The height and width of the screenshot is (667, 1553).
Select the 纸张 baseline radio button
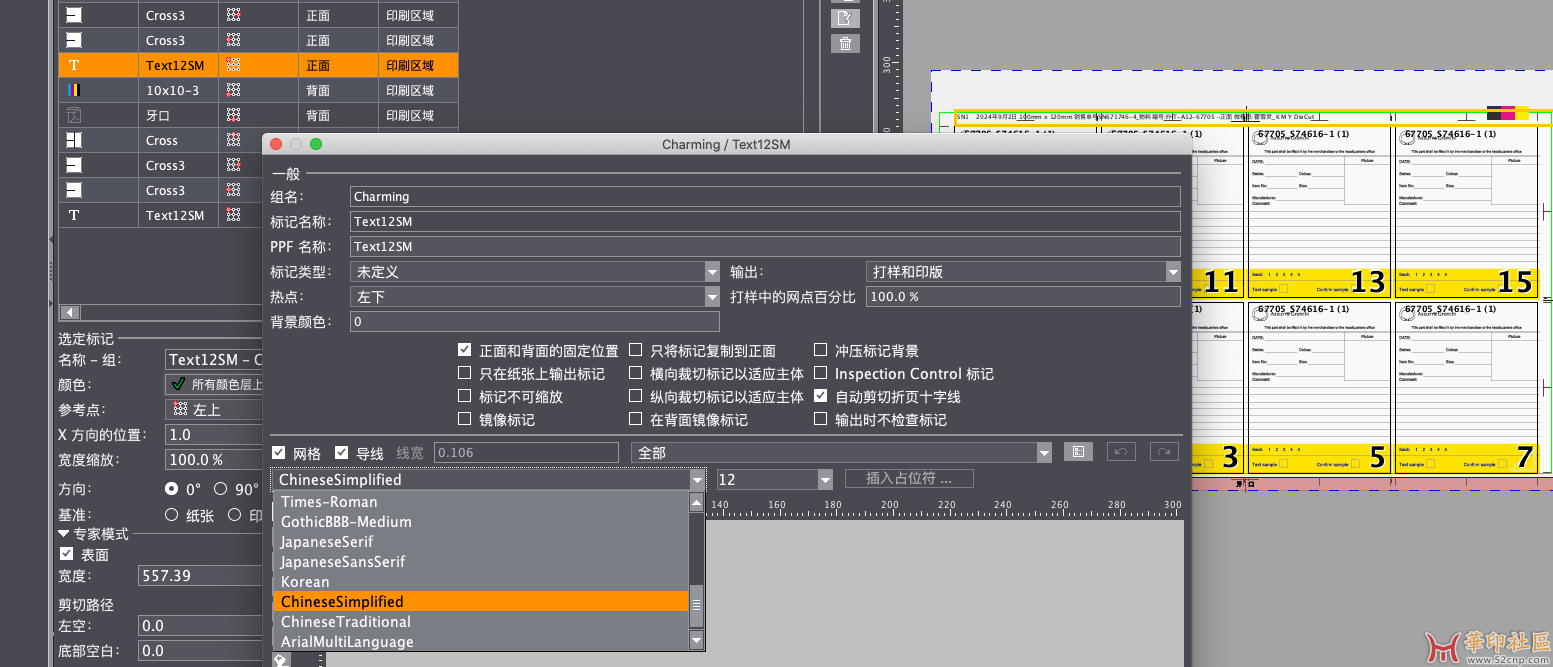(172, 515)
